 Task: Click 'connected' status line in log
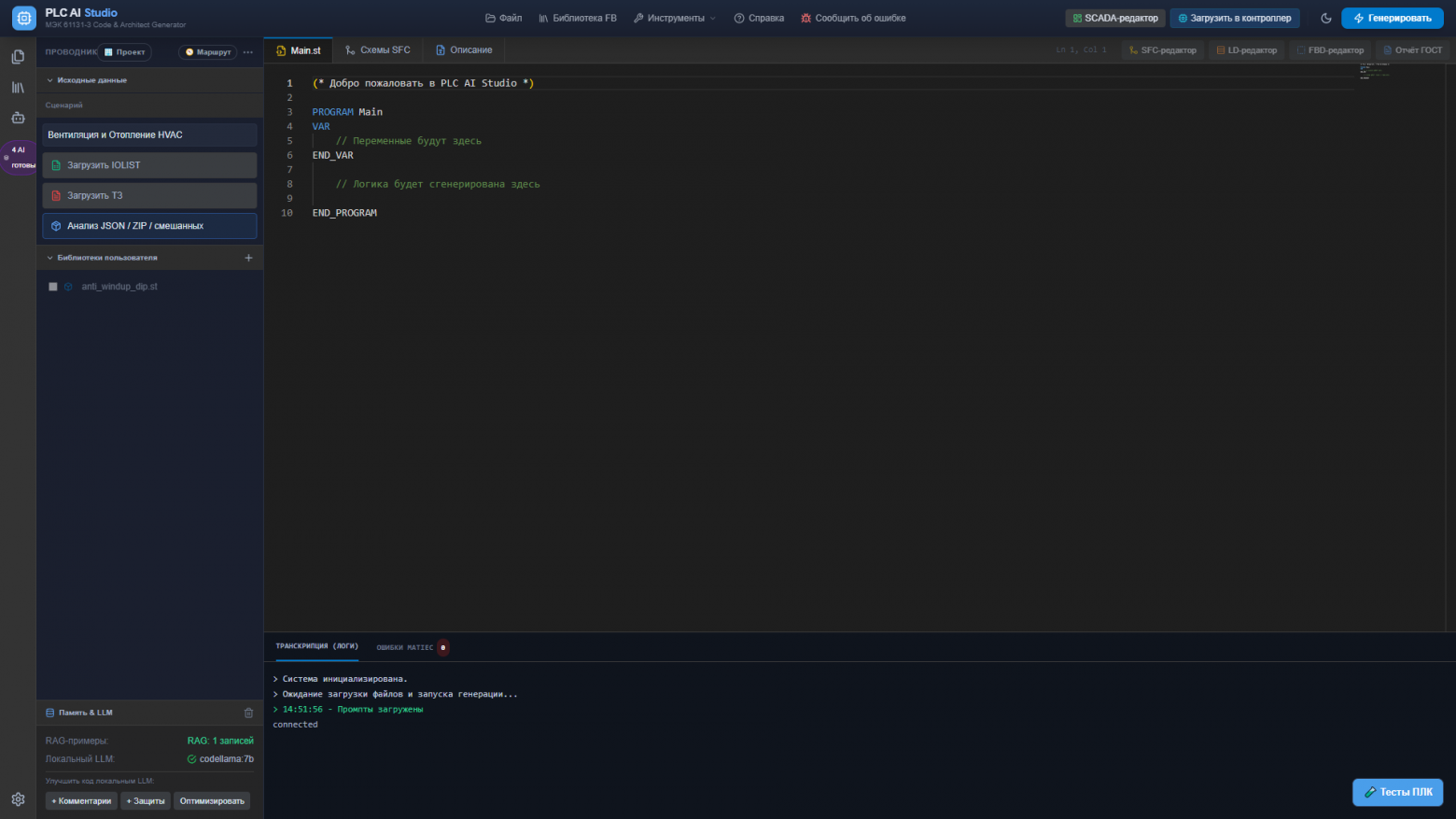pos(295,725)
